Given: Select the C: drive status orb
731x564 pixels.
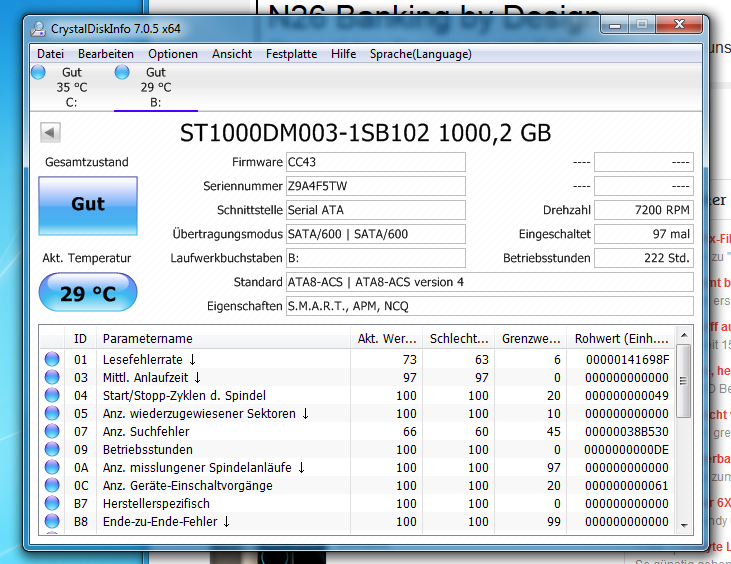Looking at the screenshot, I should tap(38, 72).
